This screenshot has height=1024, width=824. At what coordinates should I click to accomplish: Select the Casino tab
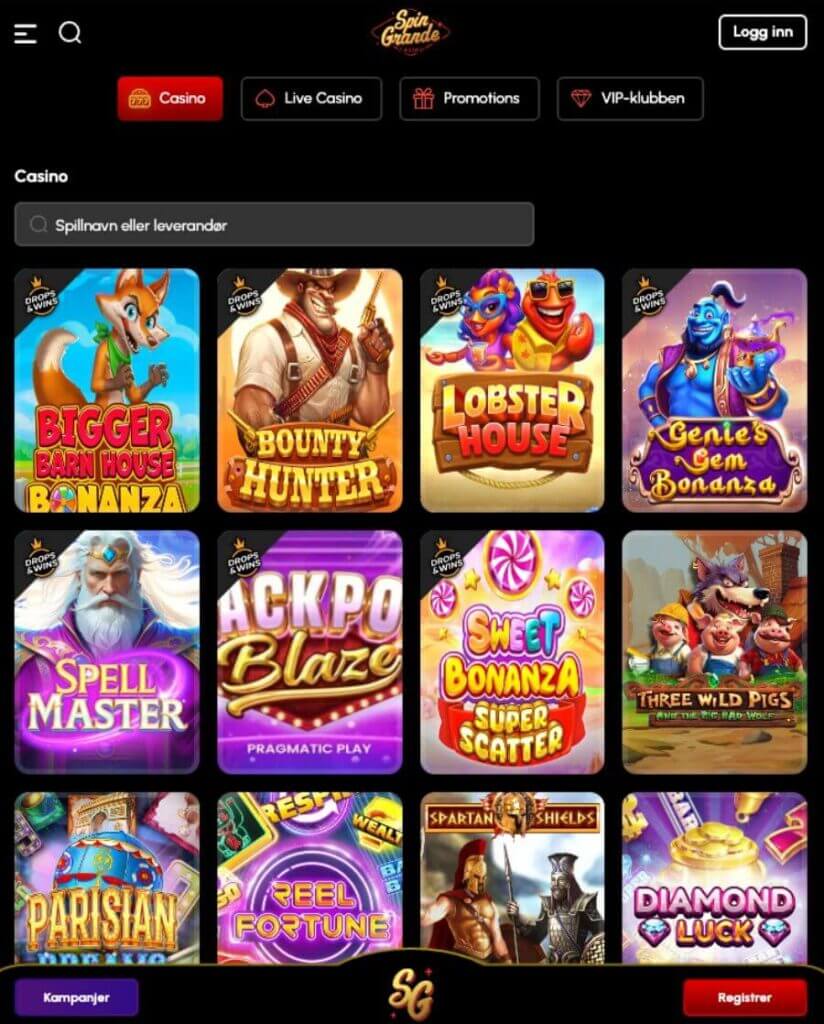tap(170, 99)
